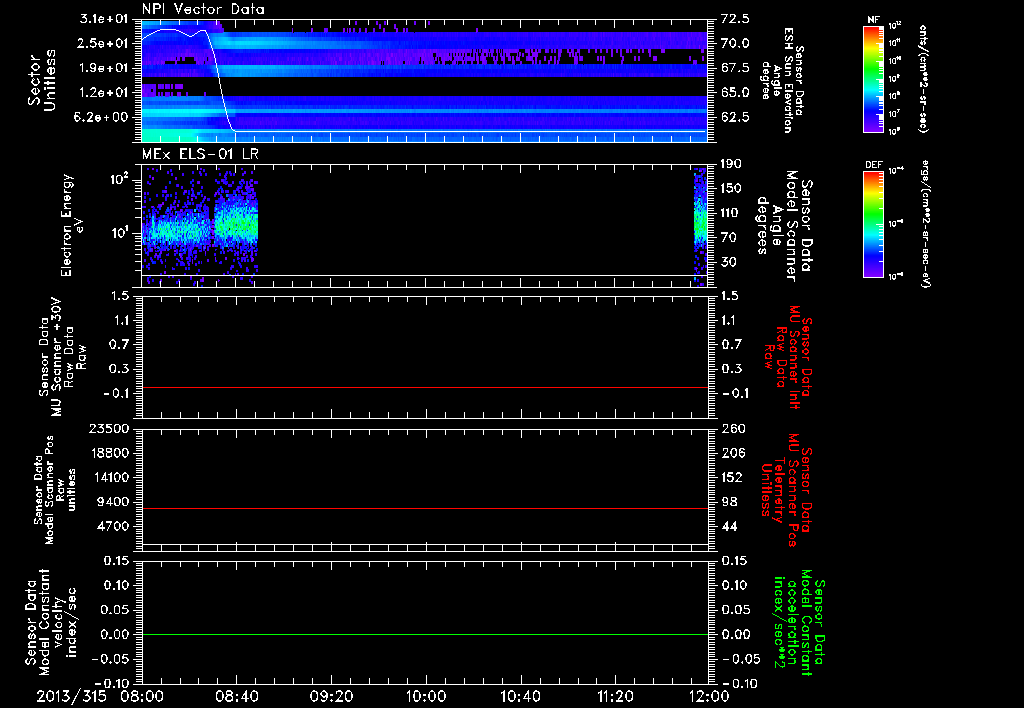
Task: Click the 70.0 sun elevation tick
Action: point(735,43)
